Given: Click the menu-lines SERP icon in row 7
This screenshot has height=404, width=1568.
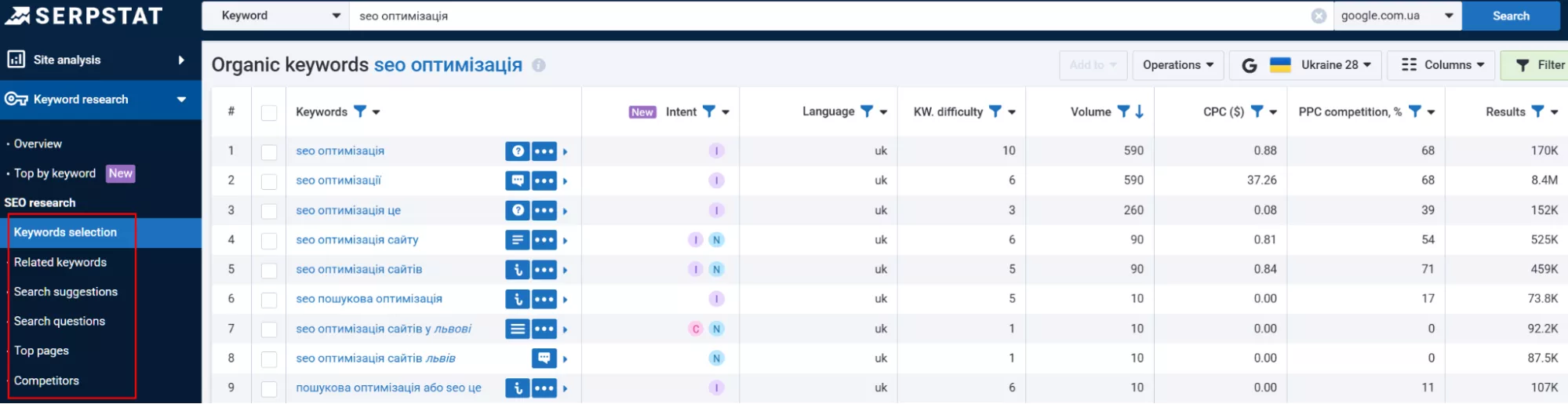Looking at the screenshot, I should 518,329.
